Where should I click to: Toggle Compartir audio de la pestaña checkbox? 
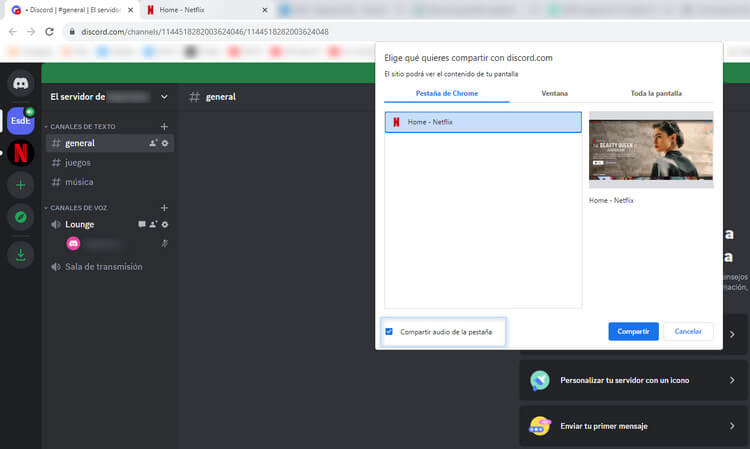[389, 331]
